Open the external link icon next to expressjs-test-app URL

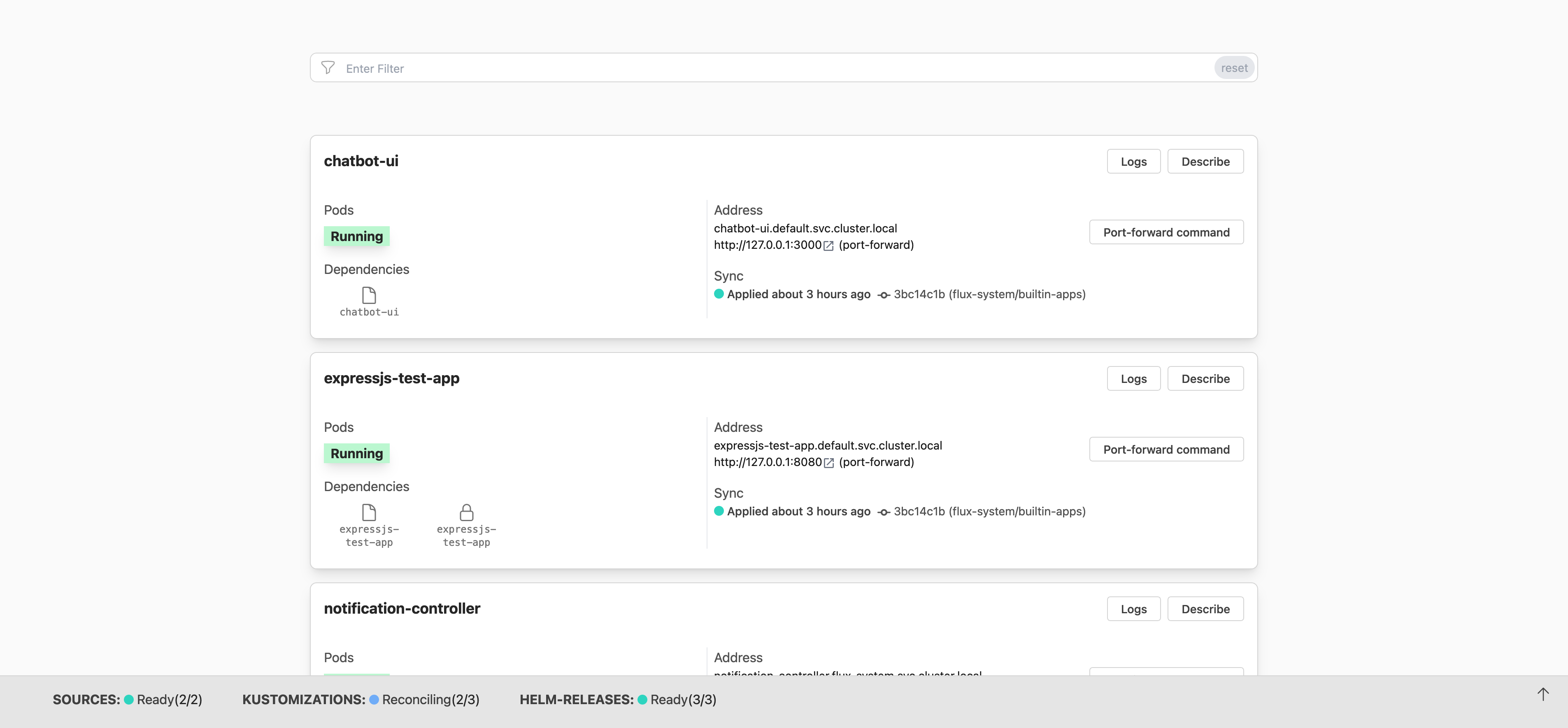828,463
